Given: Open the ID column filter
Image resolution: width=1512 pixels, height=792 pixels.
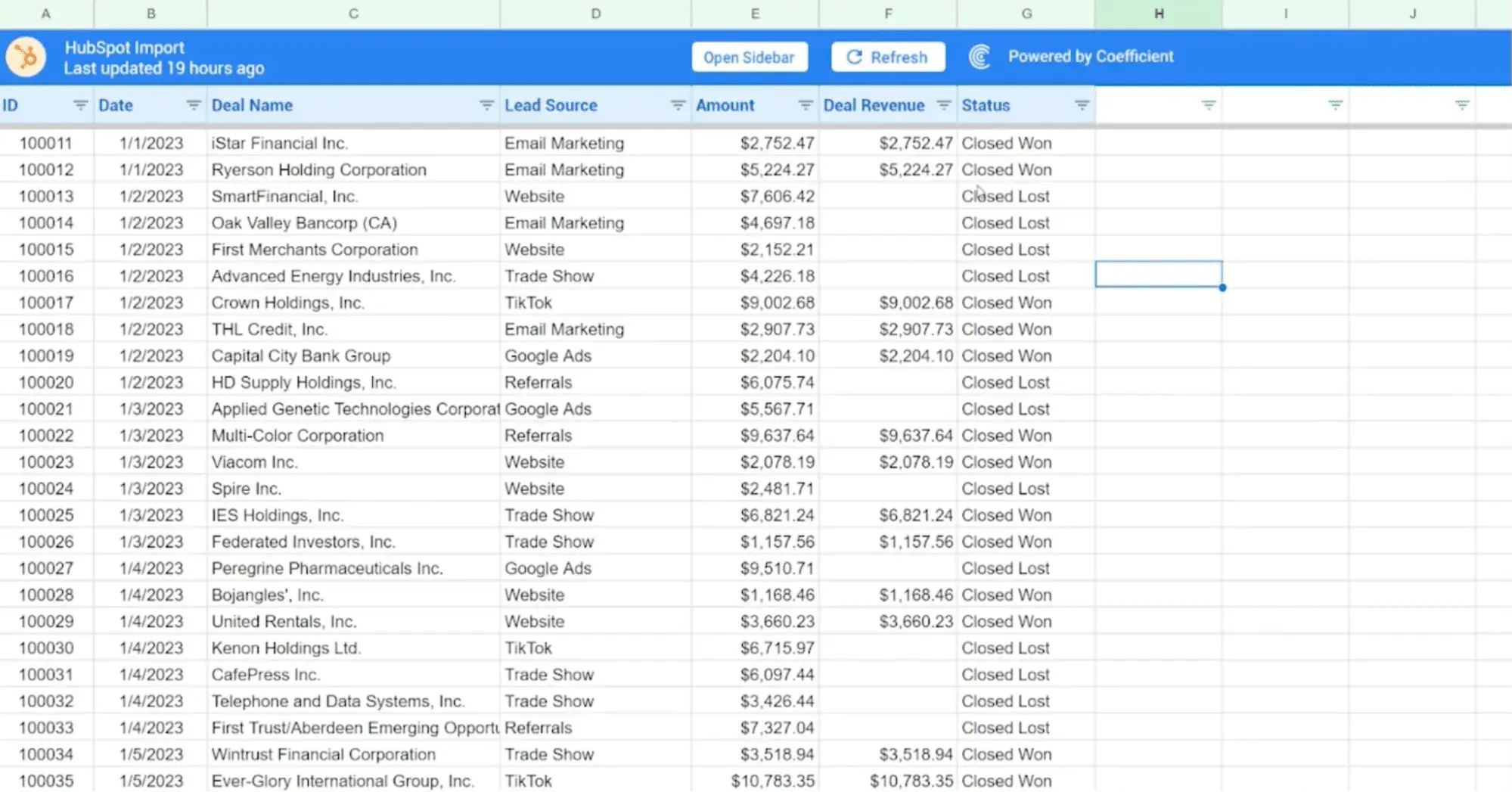Looking at the screenshot, I should click(80, 106).
